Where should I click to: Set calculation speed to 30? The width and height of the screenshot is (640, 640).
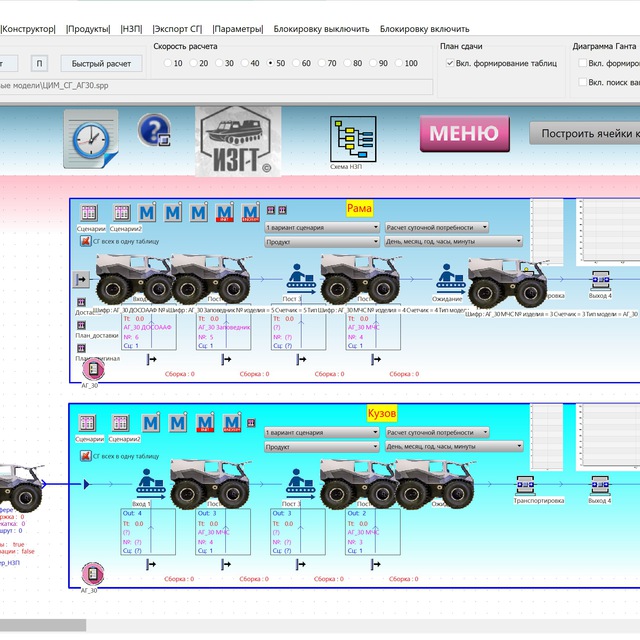point(219,63)
